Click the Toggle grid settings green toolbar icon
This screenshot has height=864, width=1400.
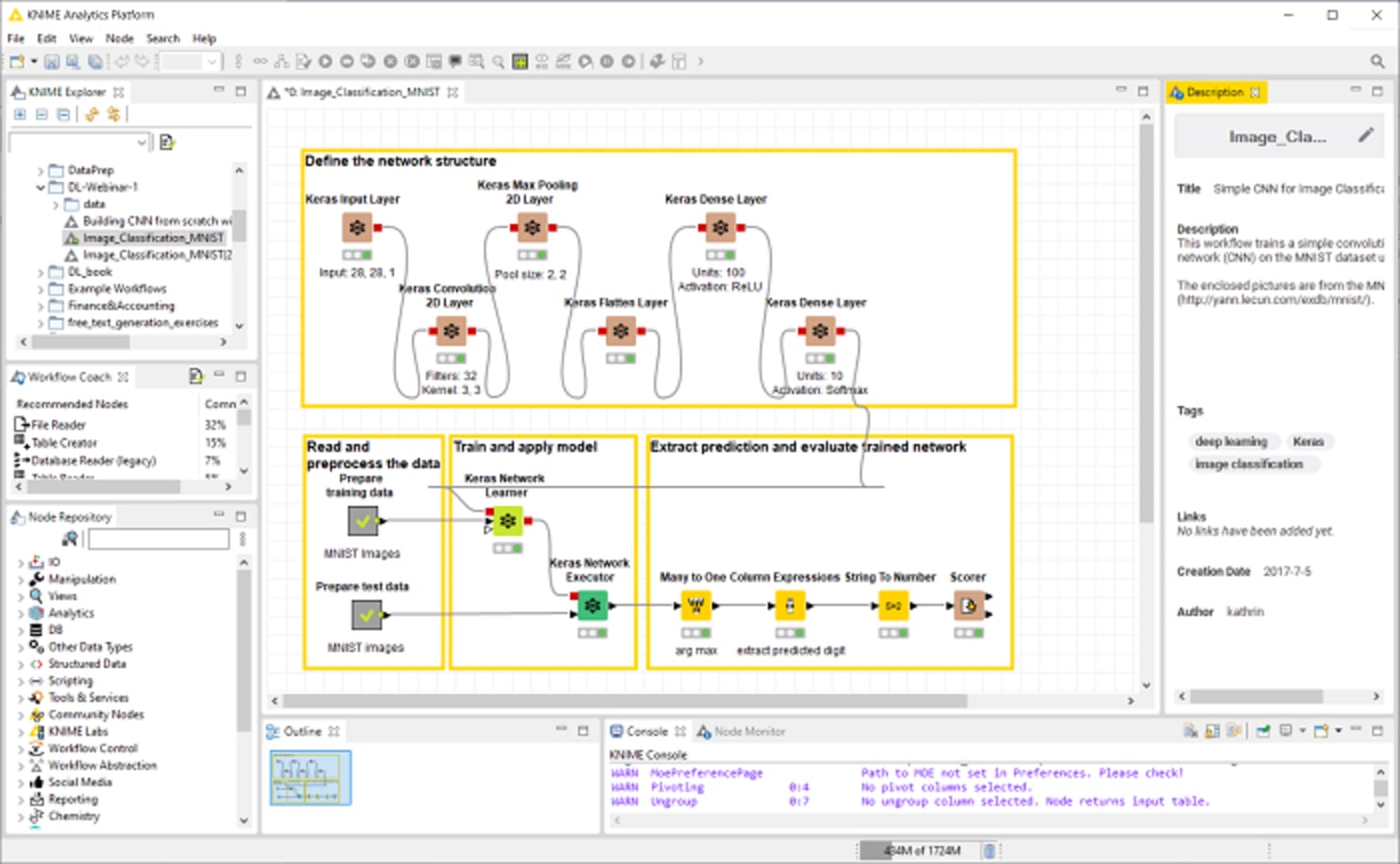[520, 61]
